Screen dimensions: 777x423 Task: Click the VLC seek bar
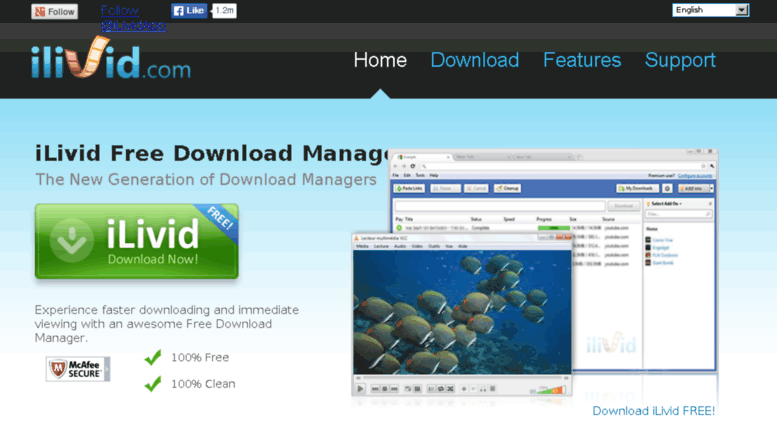(462, 378)
